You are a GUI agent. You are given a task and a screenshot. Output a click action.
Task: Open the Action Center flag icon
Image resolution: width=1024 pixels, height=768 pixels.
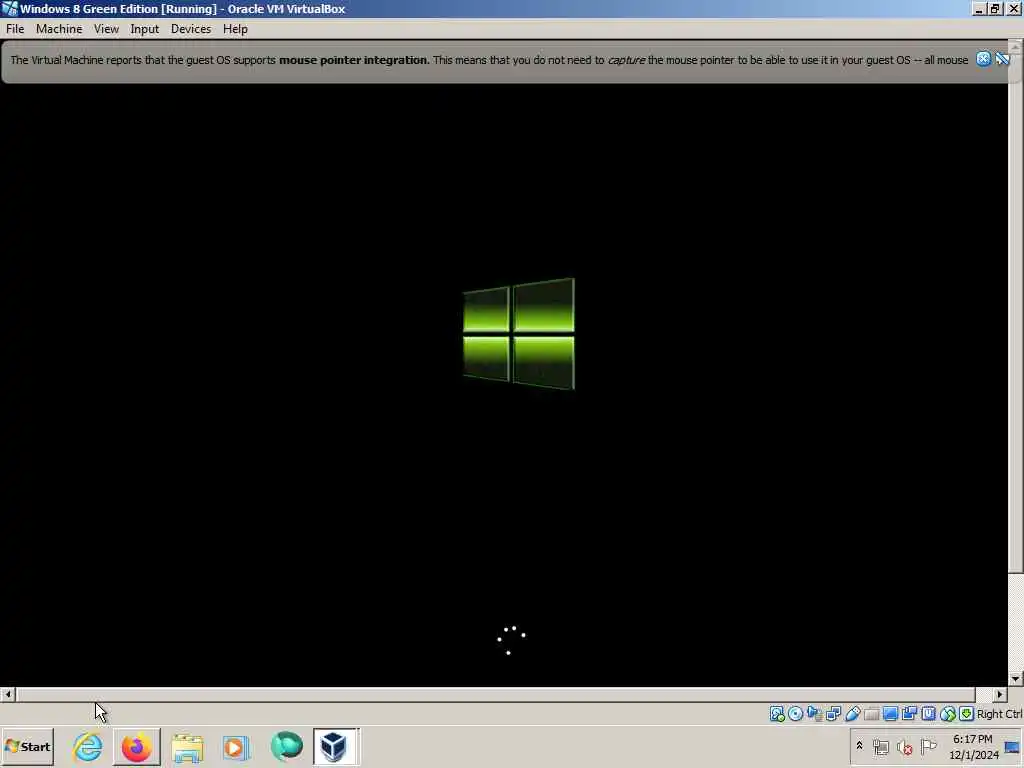click(x=928, y=746)
